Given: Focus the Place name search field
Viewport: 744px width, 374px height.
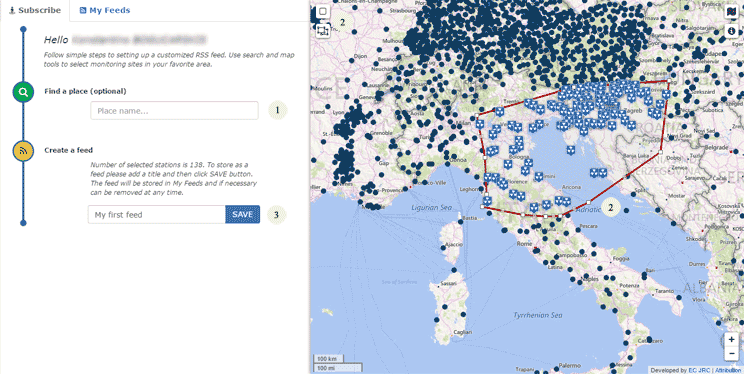Looking at the screenshot, I should (x=175, y=111).
